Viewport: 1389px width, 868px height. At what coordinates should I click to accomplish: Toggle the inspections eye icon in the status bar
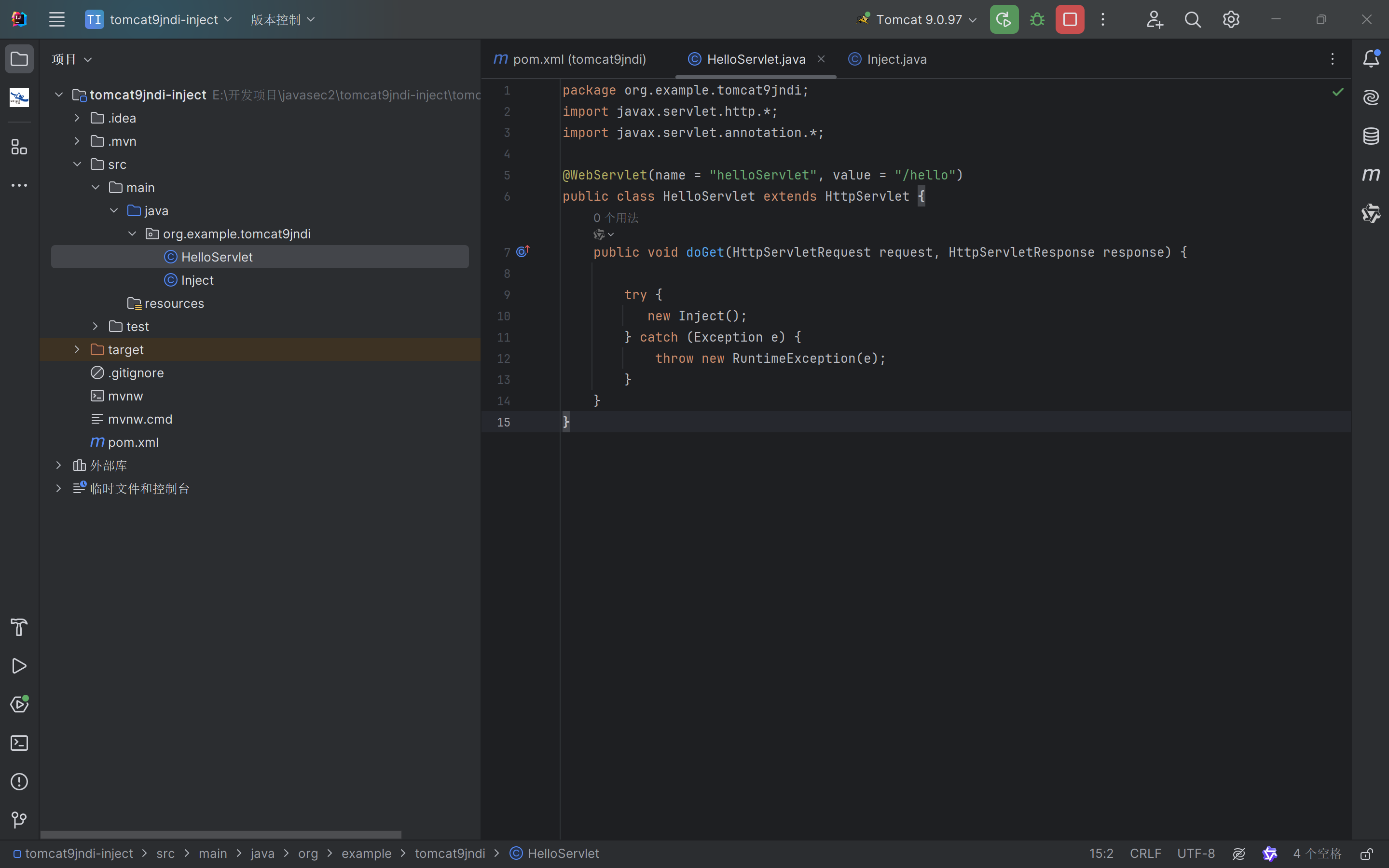click(1238, 854)
